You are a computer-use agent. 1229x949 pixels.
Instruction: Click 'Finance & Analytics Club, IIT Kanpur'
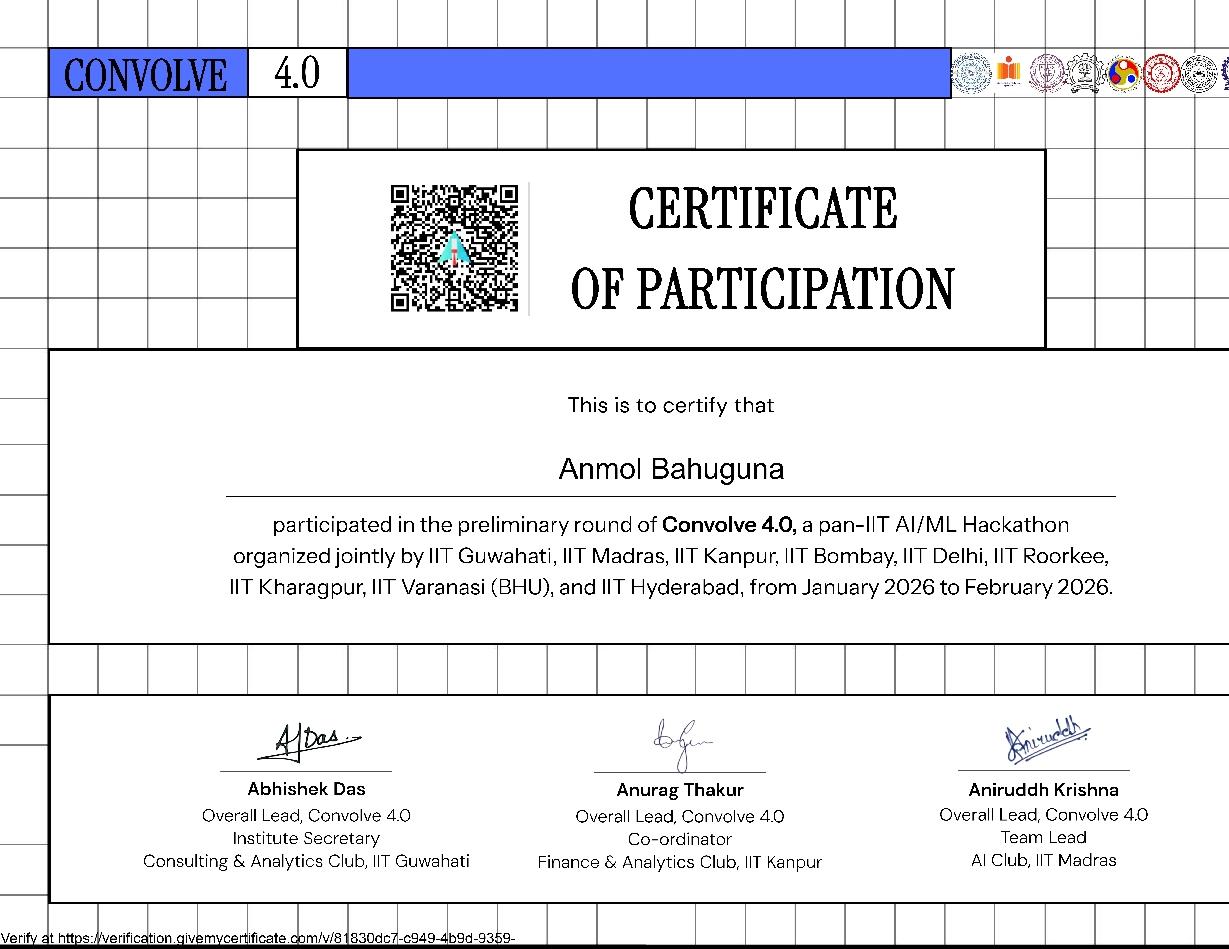coord(680,862)
